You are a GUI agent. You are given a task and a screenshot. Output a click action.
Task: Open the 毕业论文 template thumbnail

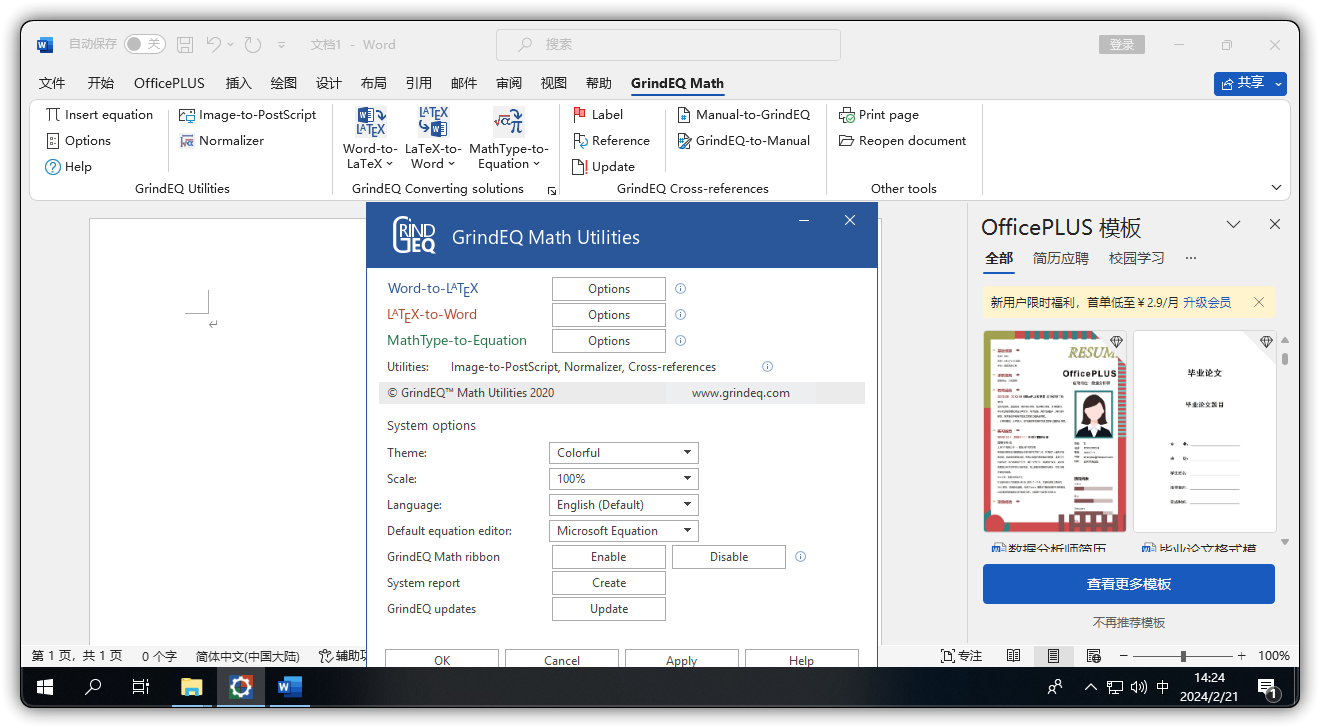(x=1205, y=430)
